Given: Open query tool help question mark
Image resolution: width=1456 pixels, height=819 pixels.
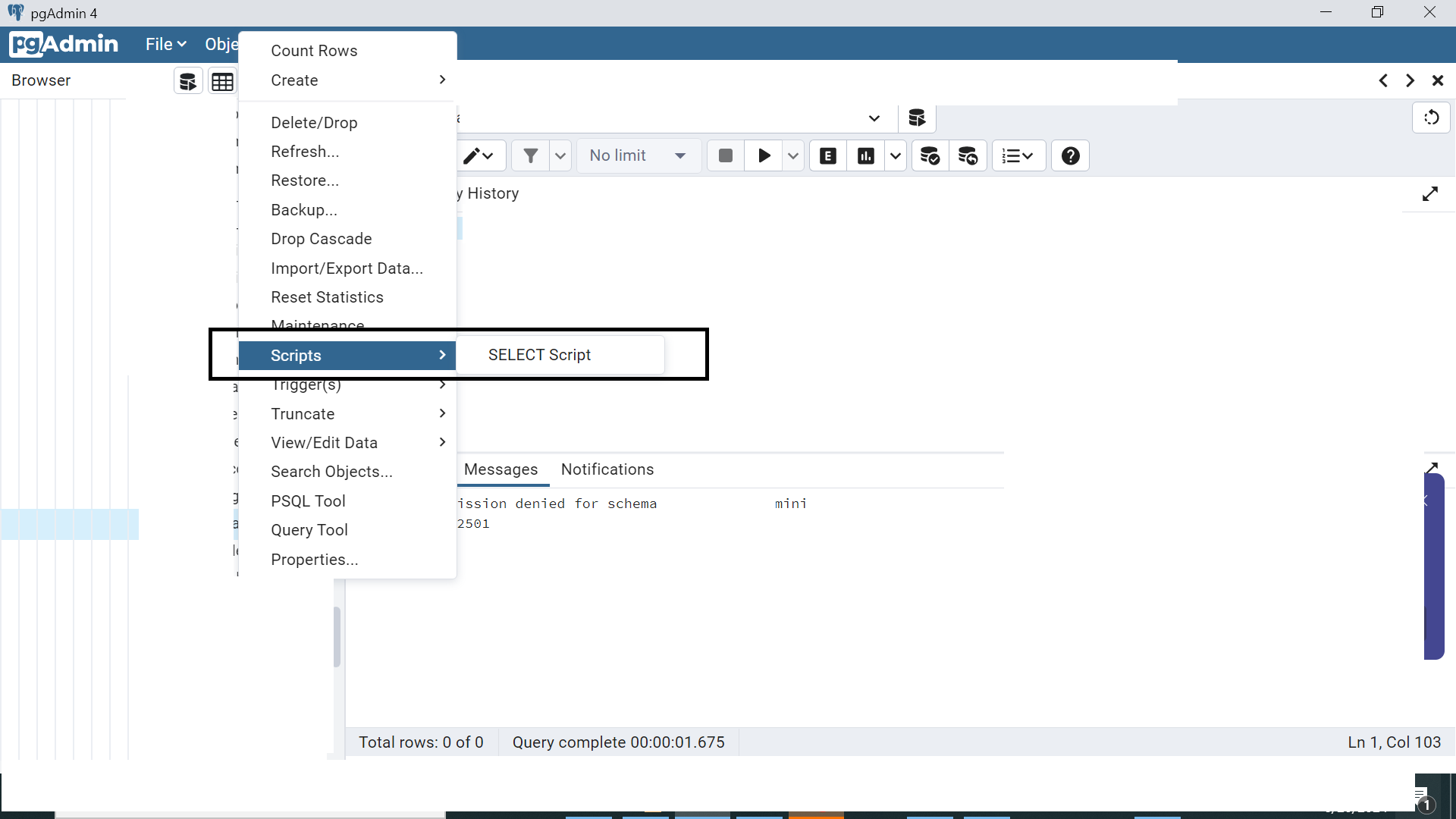Looking at the screenshot, I should (x=1070, y=156).
